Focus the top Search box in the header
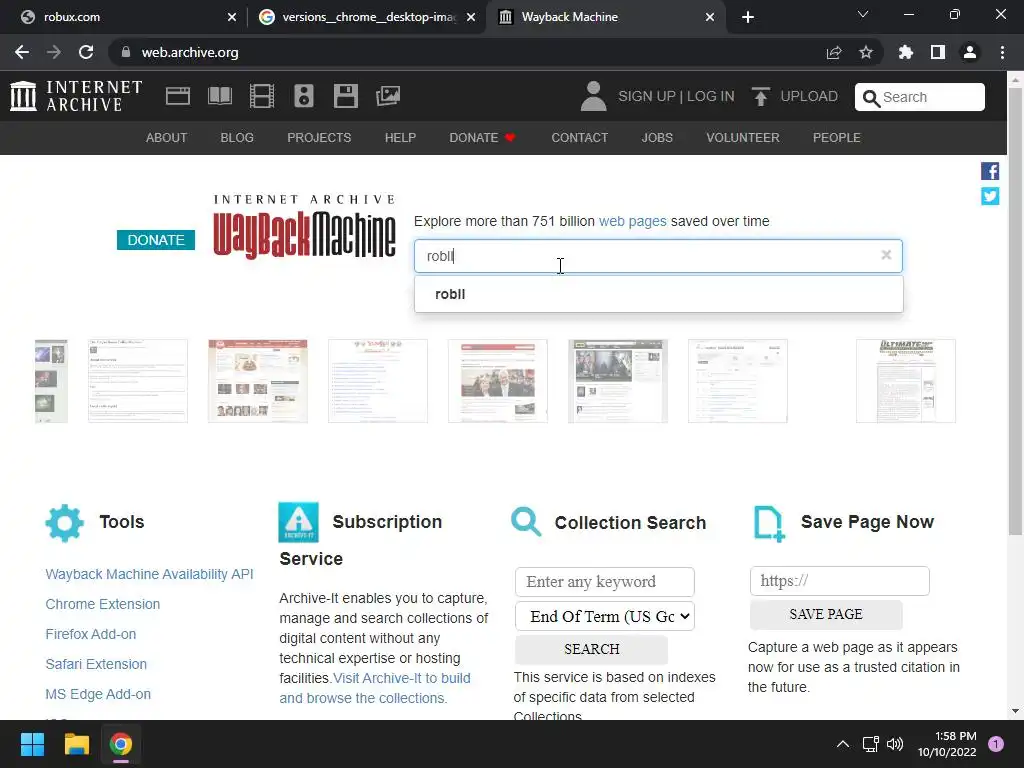1024x768 pixels. (x=920, y=97)
